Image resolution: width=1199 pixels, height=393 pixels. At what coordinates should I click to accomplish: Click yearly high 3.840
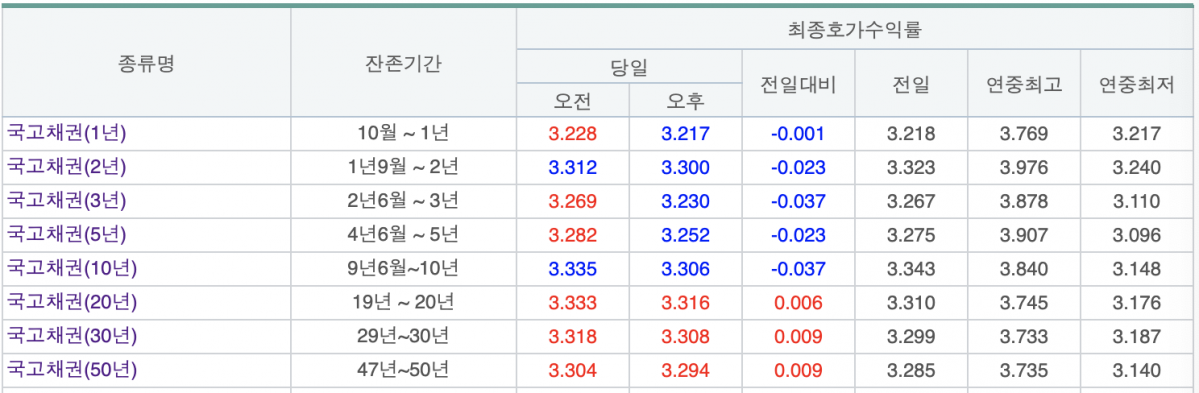coord(1024,268)
